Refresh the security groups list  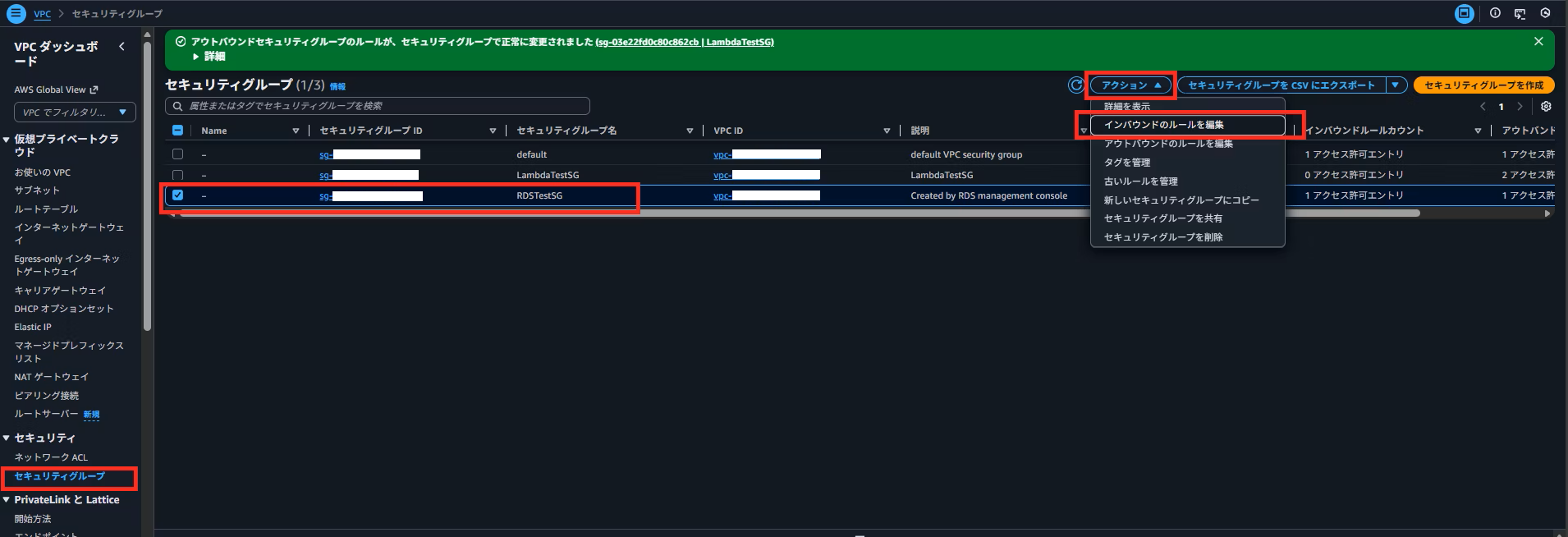(x=1075, y=85)
